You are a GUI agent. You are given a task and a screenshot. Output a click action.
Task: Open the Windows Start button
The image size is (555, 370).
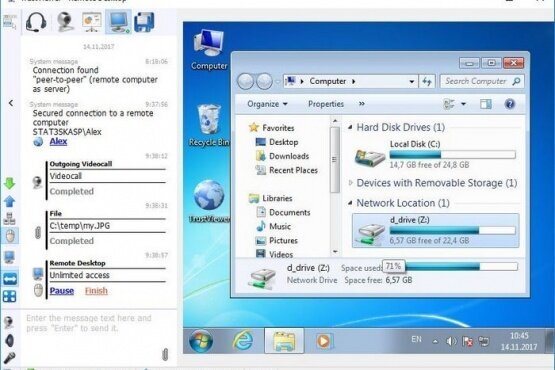tap(201, 341)
